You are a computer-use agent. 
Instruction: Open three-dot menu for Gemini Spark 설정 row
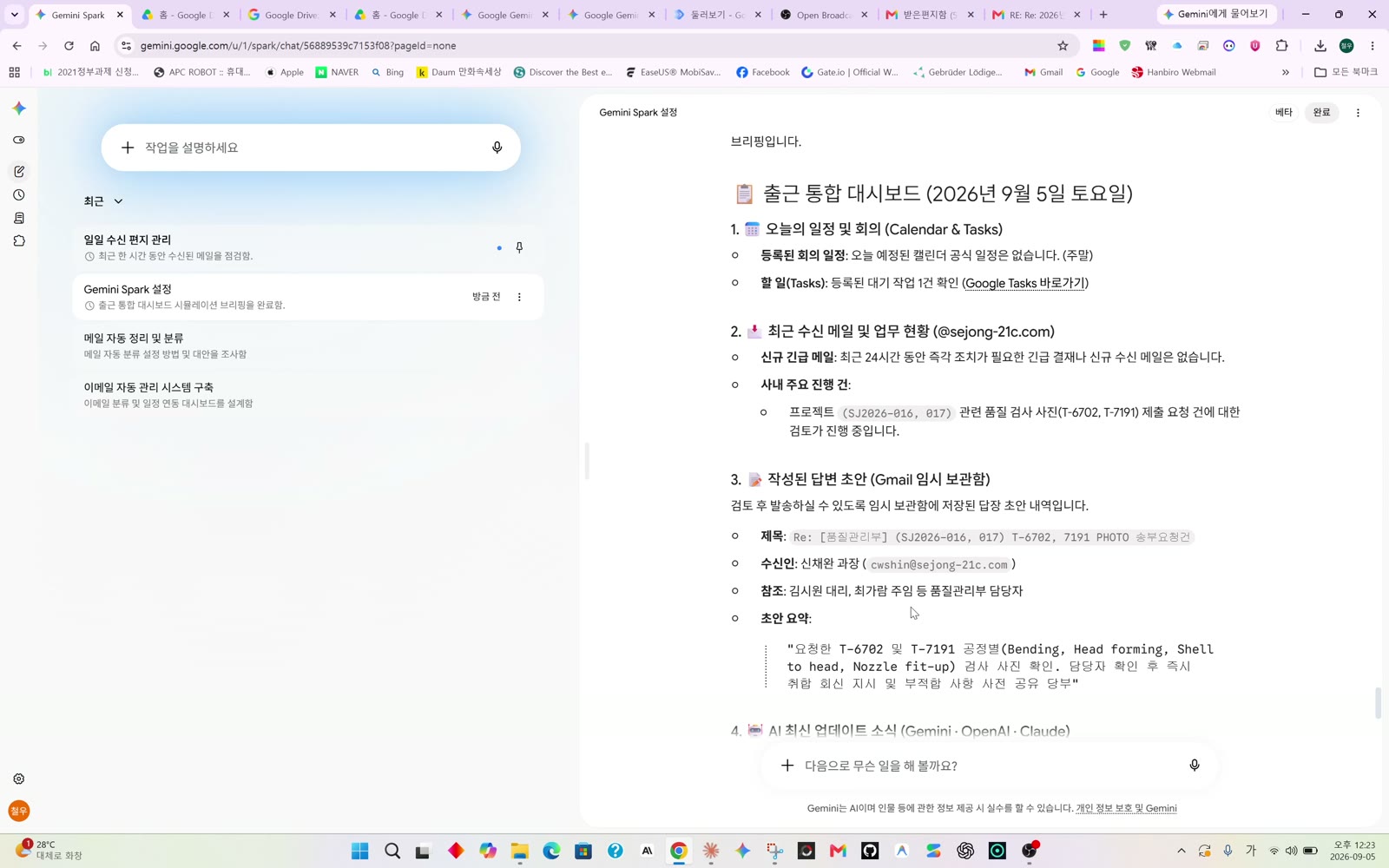tap(519, 297)
